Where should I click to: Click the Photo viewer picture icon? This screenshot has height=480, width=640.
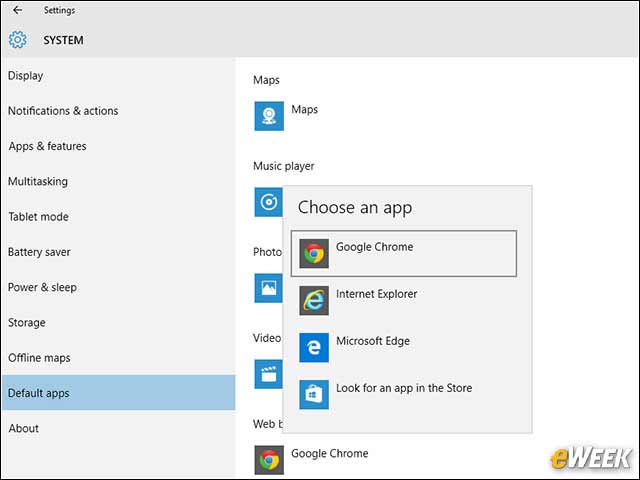269,288
